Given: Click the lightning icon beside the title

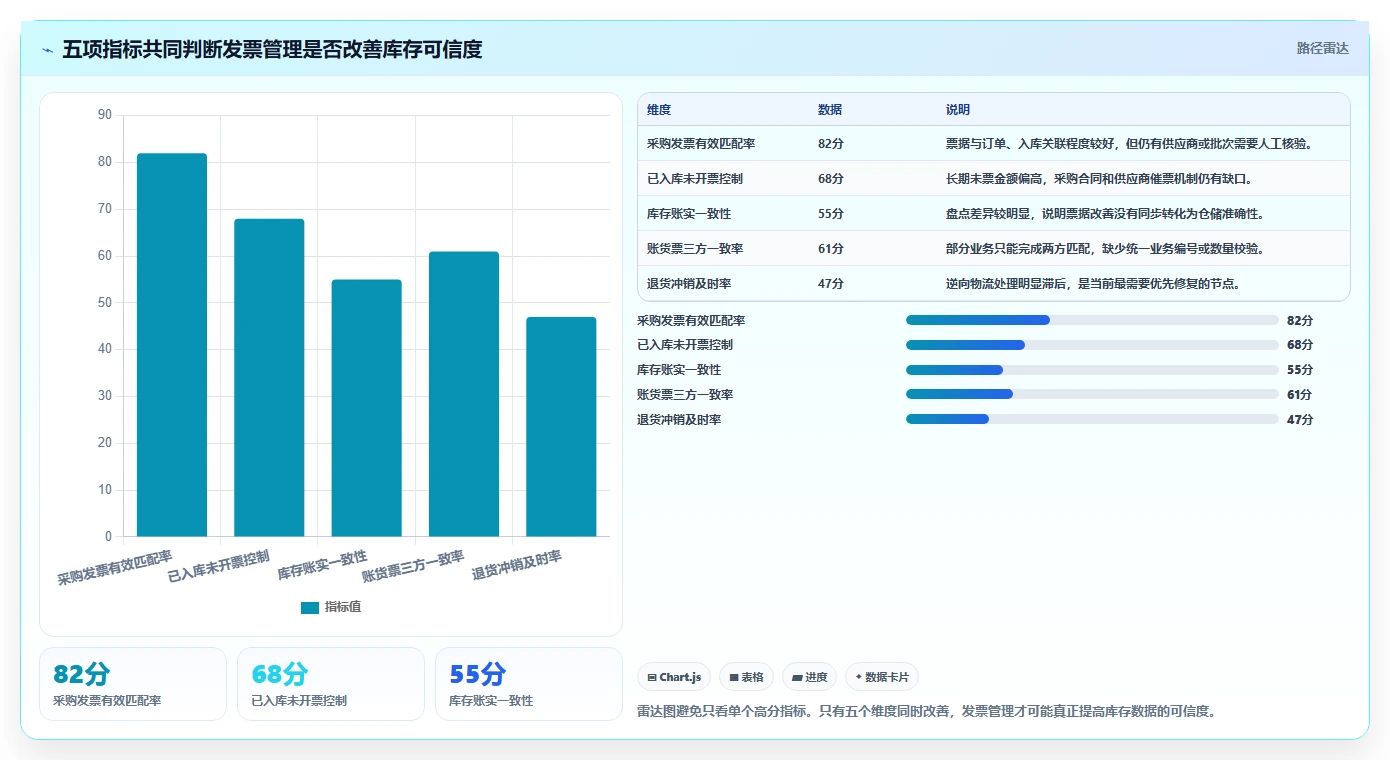Looking at the screenshot, I should 48,50.
